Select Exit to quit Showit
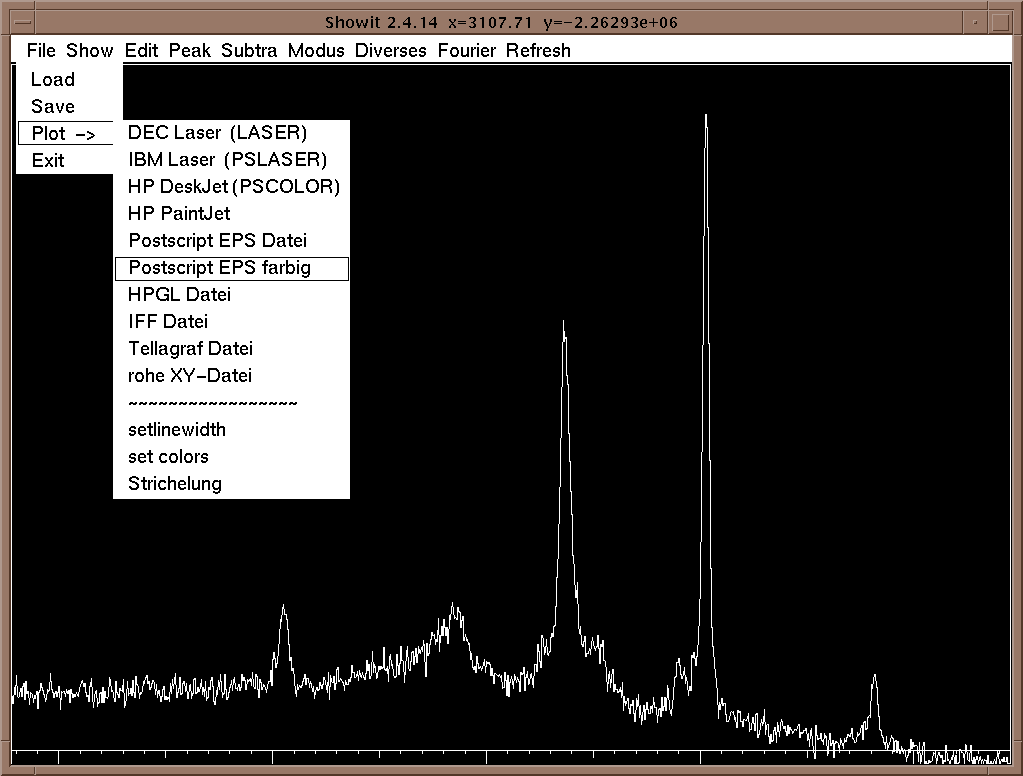The image size is (1023, 776). 48,161
